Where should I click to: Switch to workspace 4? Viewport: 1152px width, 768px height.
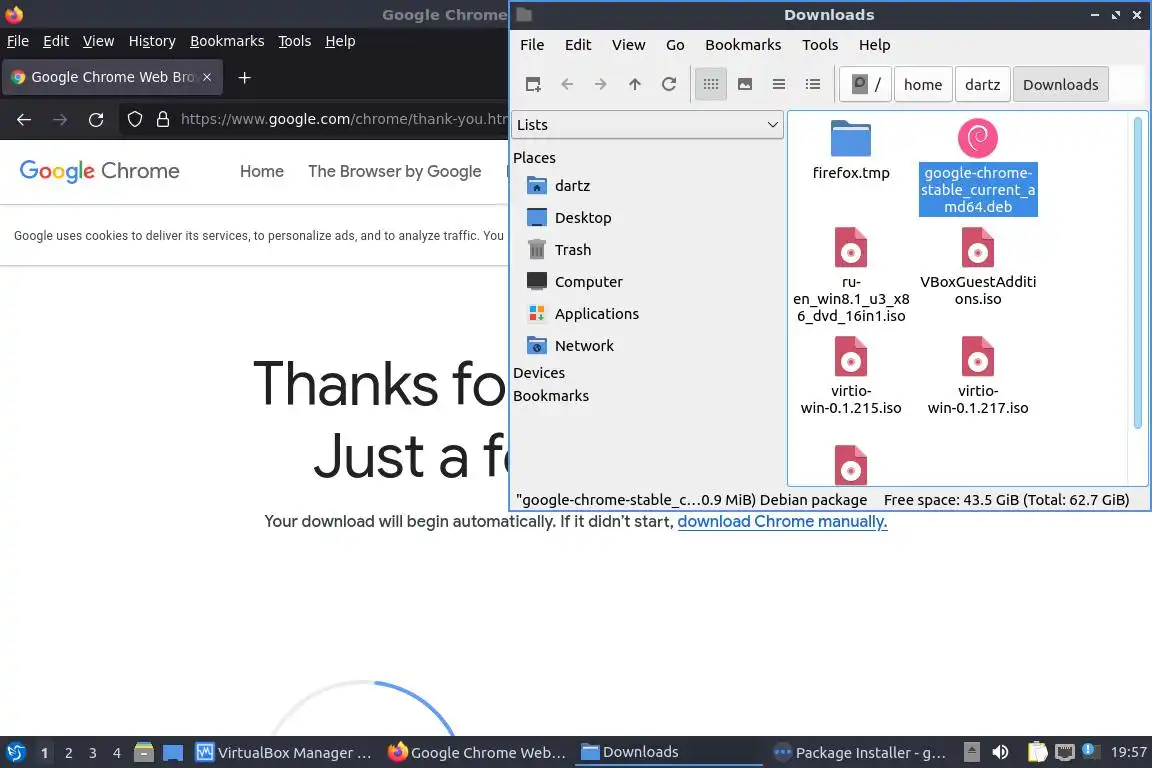(117, 753)
